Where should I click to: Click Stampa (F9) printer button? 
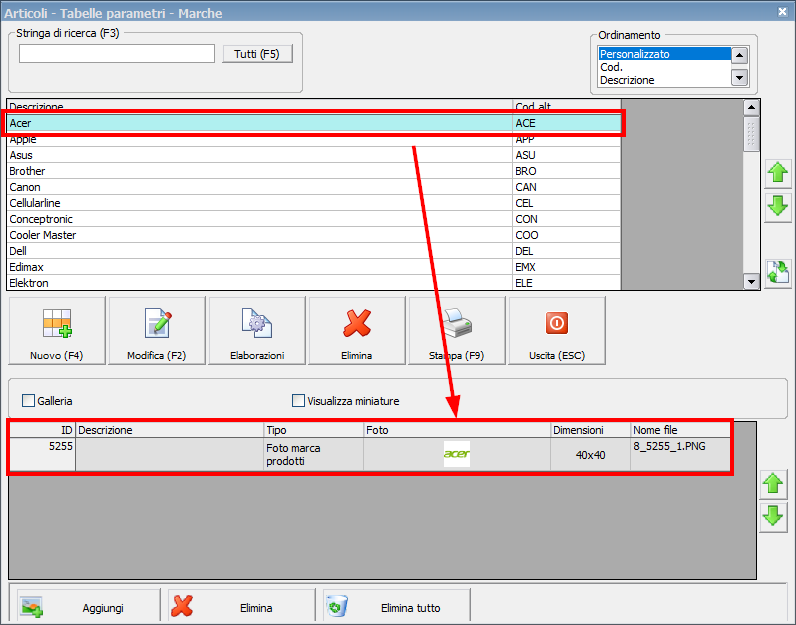coord(457,331)
